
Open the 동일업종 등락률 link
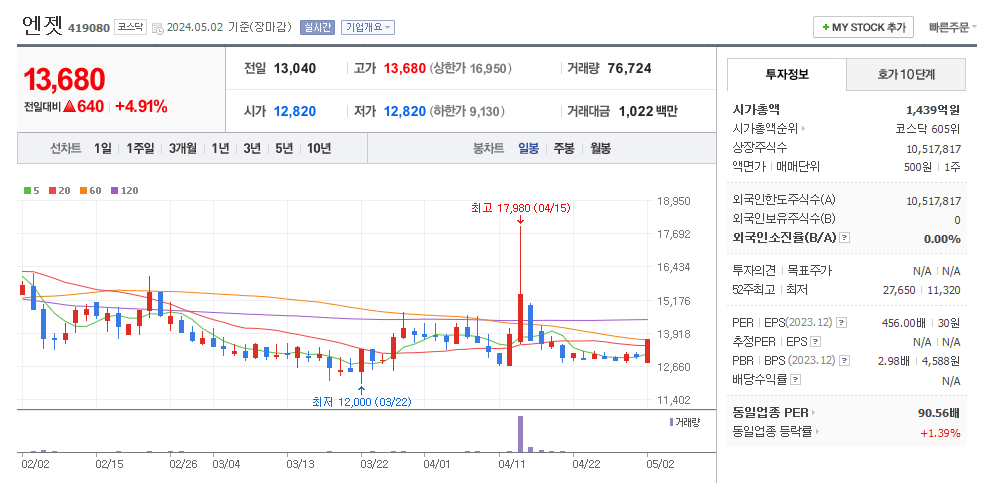(x=773, y=432)
